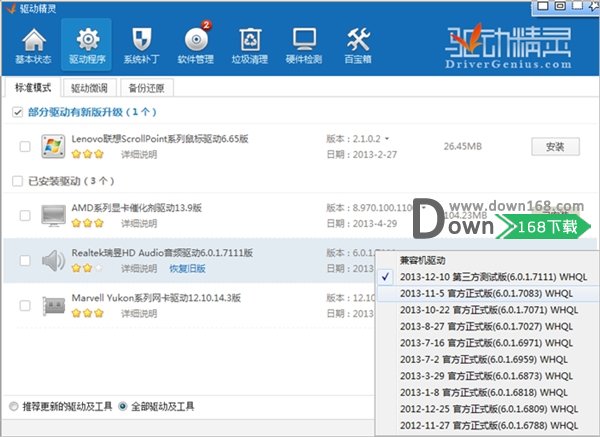Click the star rating of Marvell driver
Image resolution: width=600 pixels, height=437 pixels.
point(88,313)
